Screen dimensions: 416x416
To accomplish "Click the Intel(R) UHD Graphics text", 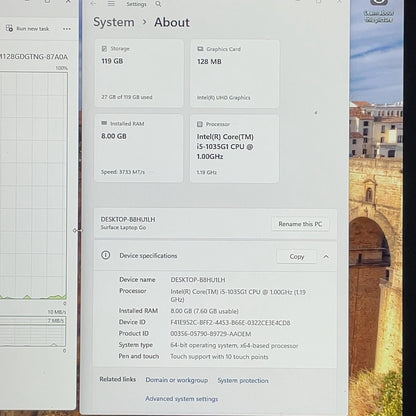I will click(224, 98).
